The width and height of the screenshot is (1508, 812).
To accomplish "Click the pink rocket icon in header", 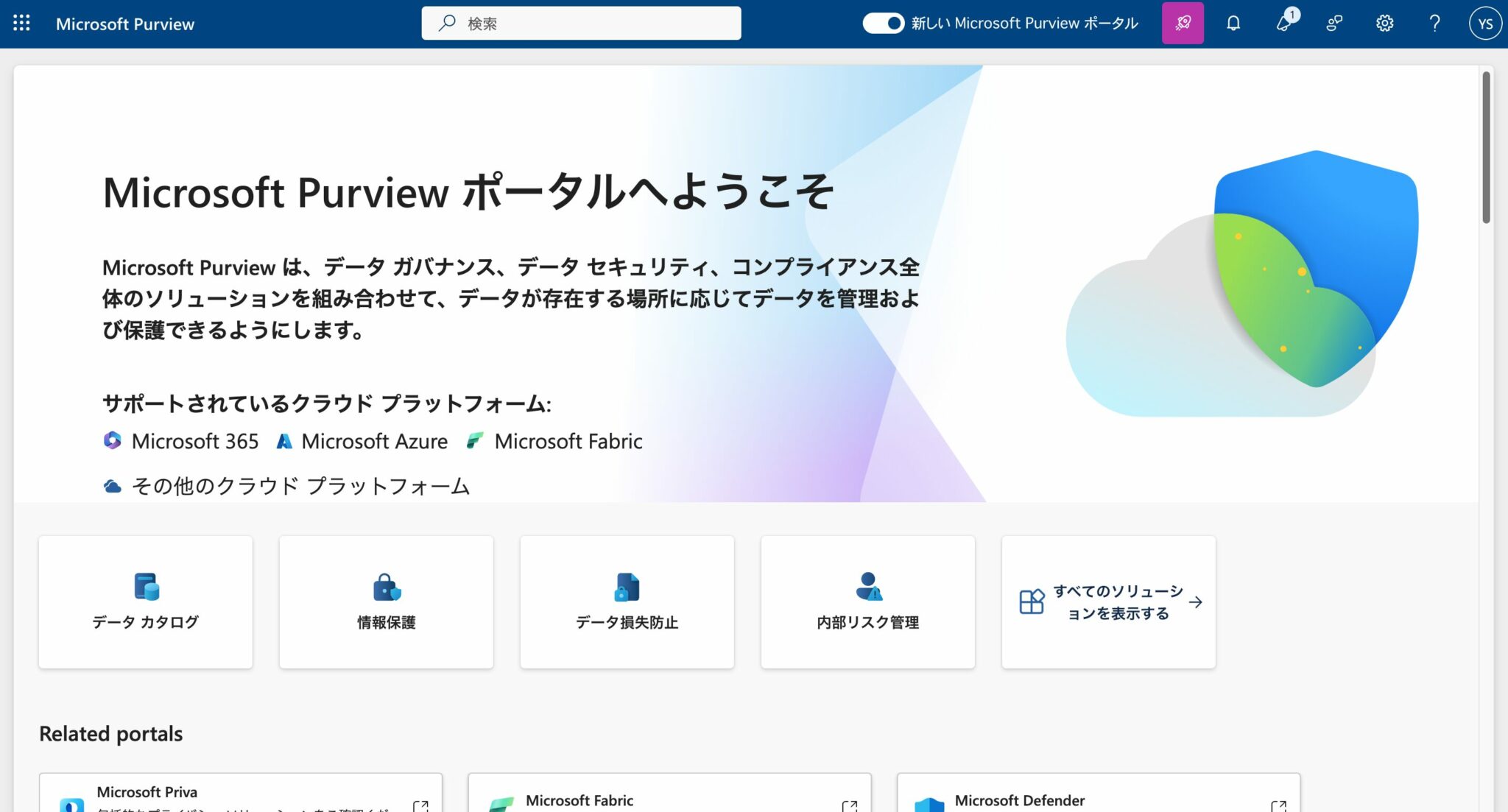I will tap(1183, 24).
